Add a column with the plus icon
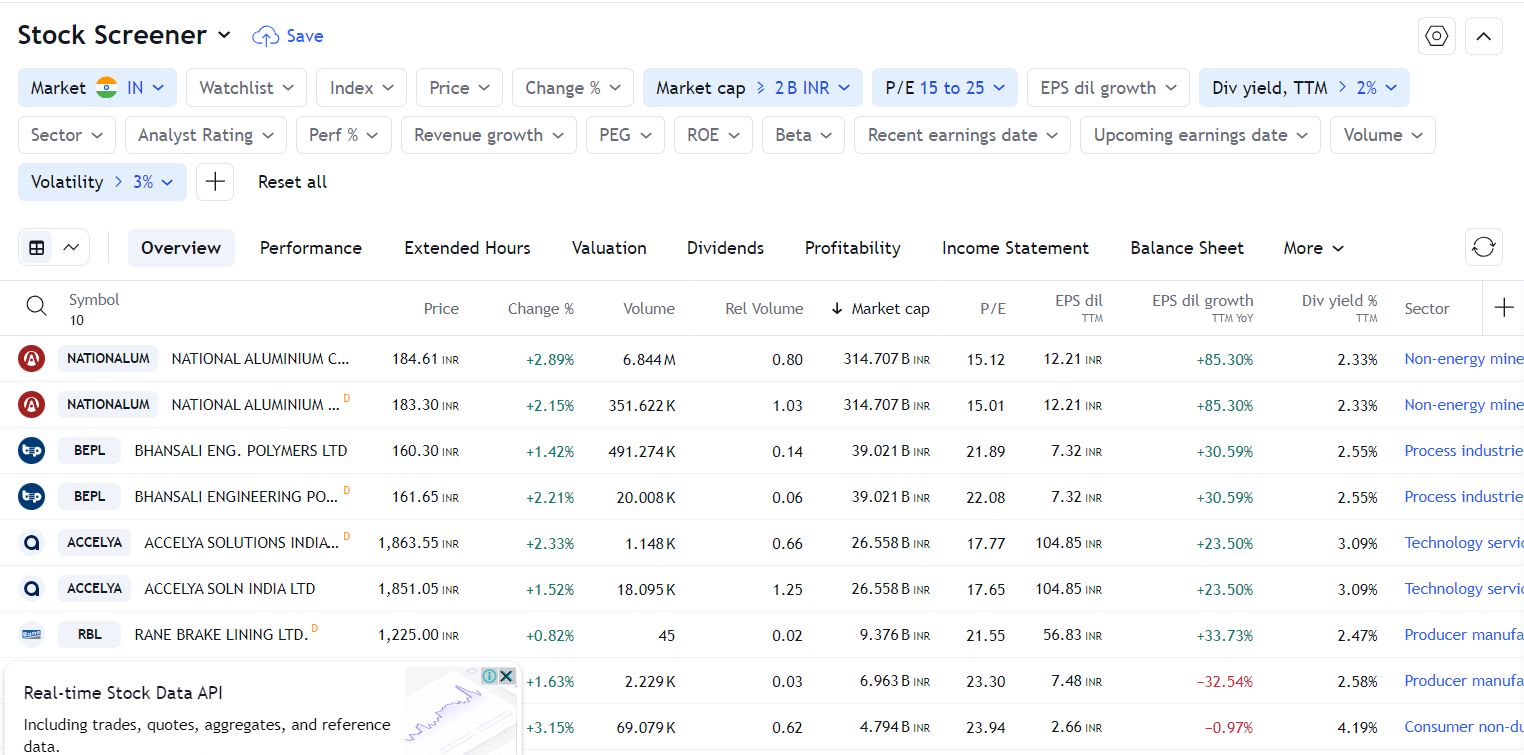This screenshot has width=1524, height=755. pos(1504,308)
